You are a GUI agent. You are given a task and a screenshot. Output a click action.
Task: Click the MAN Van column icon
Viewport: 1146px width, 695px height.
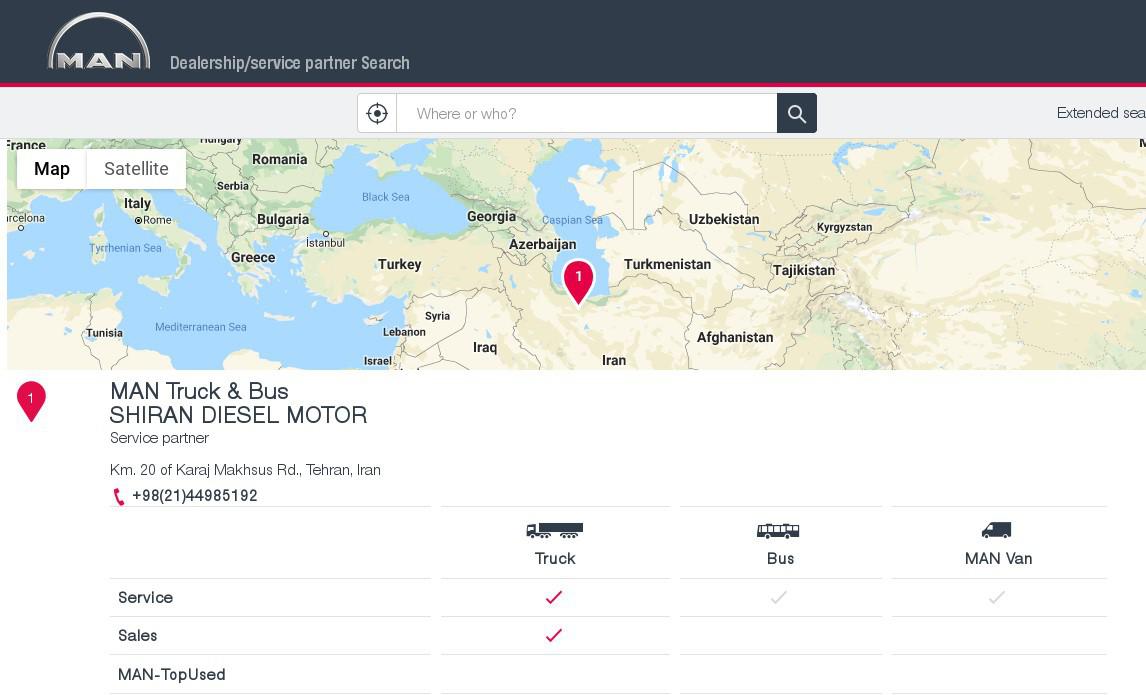(996, 530)
